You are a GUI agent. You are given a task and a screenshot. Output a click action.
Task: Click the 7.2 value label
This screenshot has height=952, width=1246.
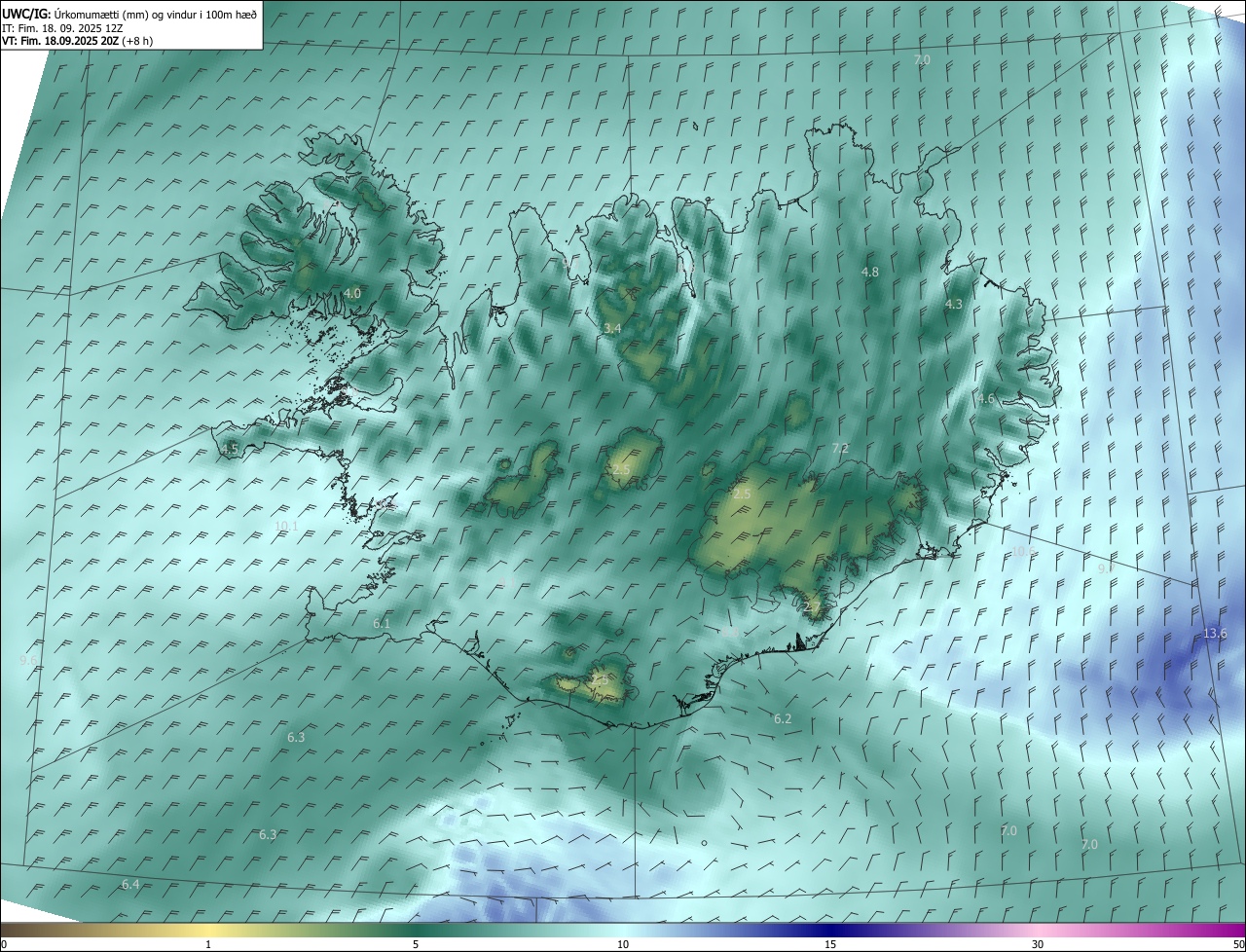[x=840, y=449]
